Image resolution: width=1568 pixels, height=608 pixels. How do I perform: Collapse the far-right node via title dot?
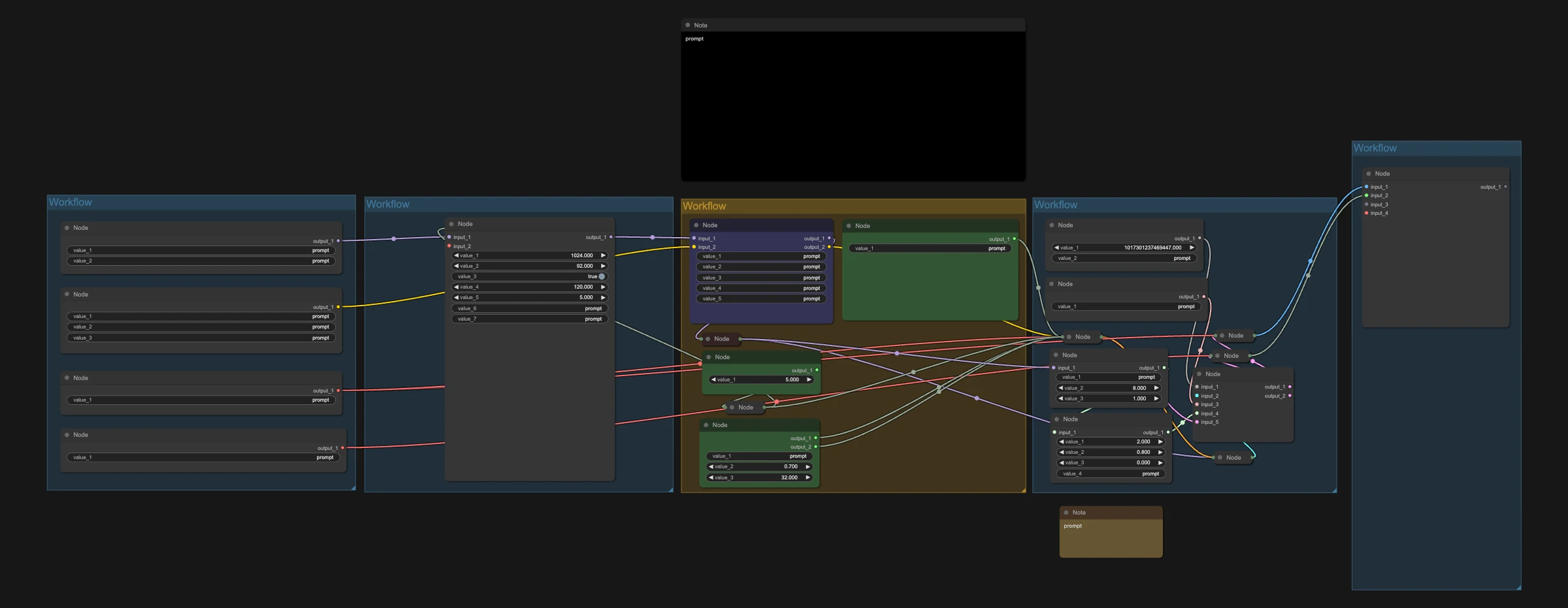[x=1369, y=174]
